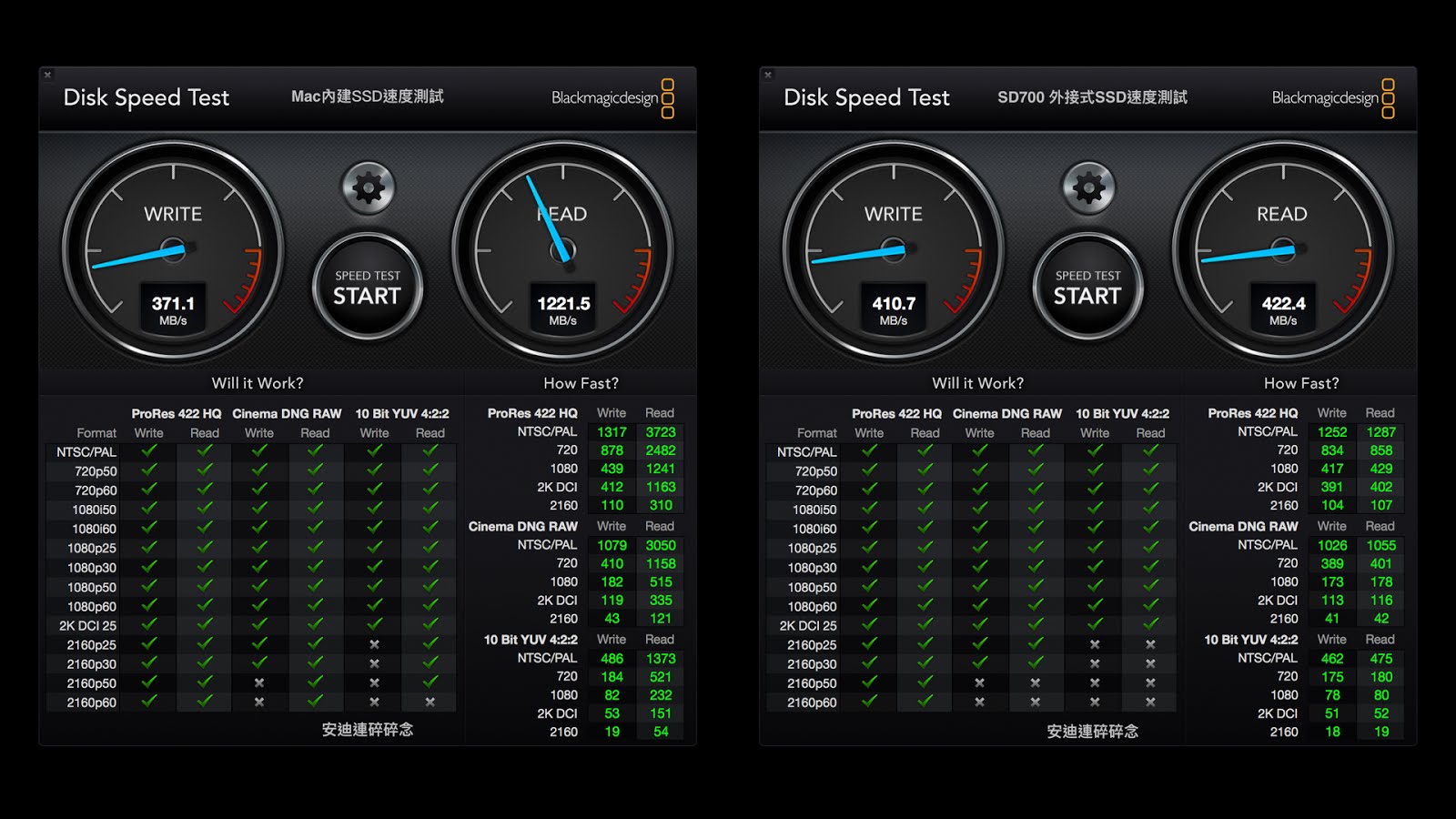Click SD700 window ProRes NTSC/PAL write value 1252
Viewport: 1456px width, 819px height.
pos(1332,432)
